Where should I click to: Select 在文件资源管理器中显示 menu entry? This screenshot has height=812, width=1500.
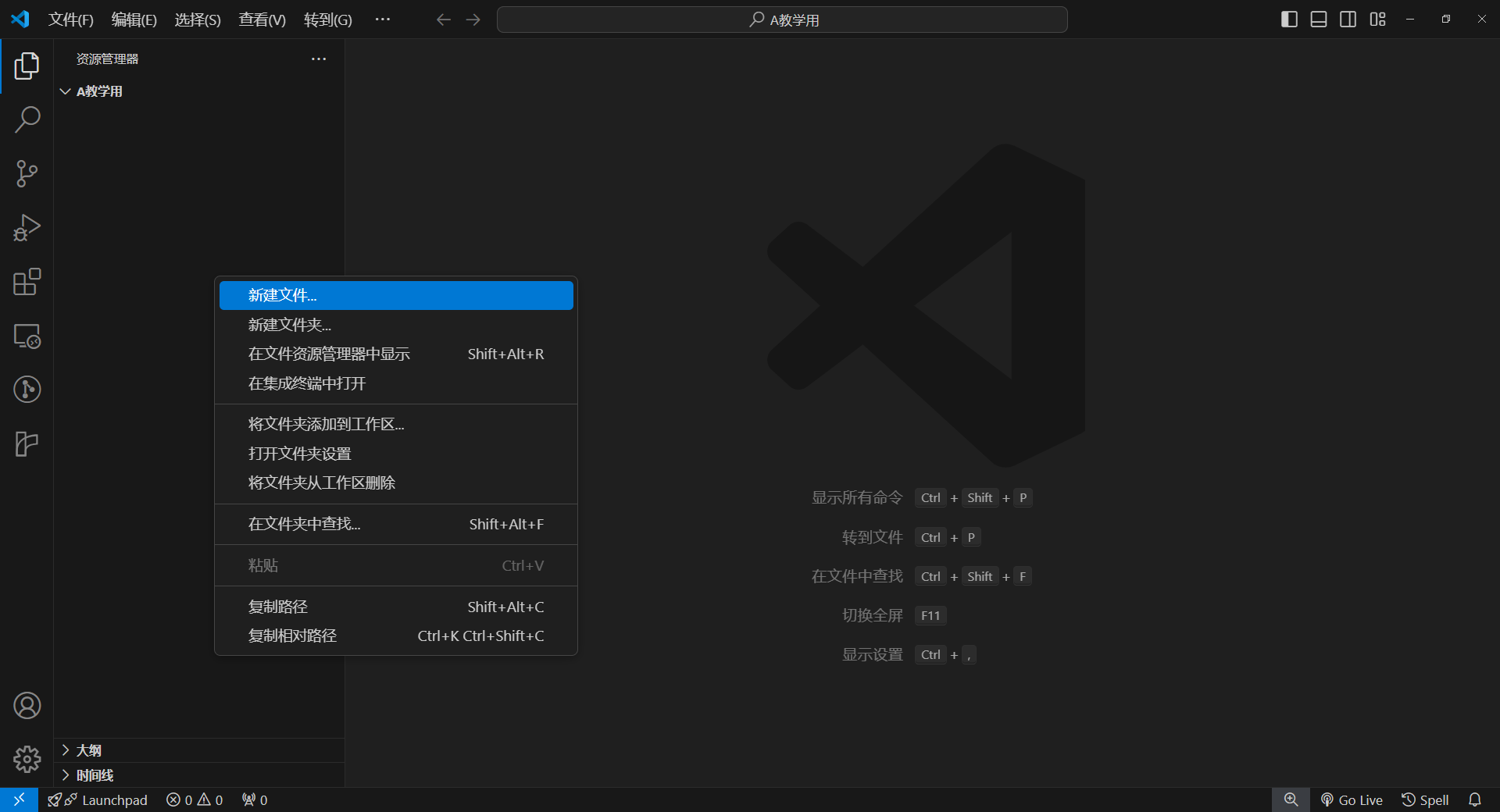[396, 354]
